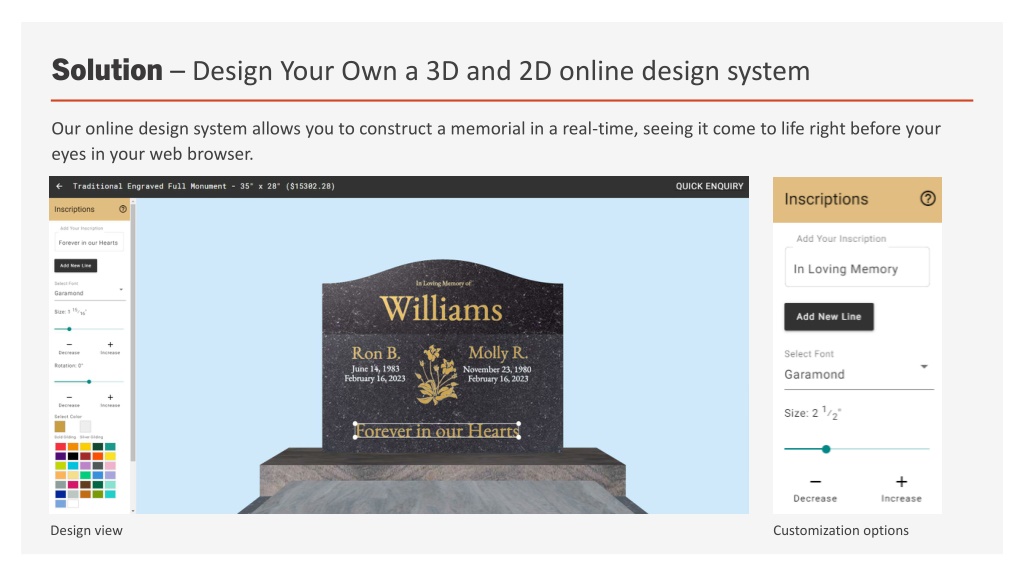Click the plus Increase icon under Rotation
The height and width of the screenshot is (576, 1024).
(110, 397)
